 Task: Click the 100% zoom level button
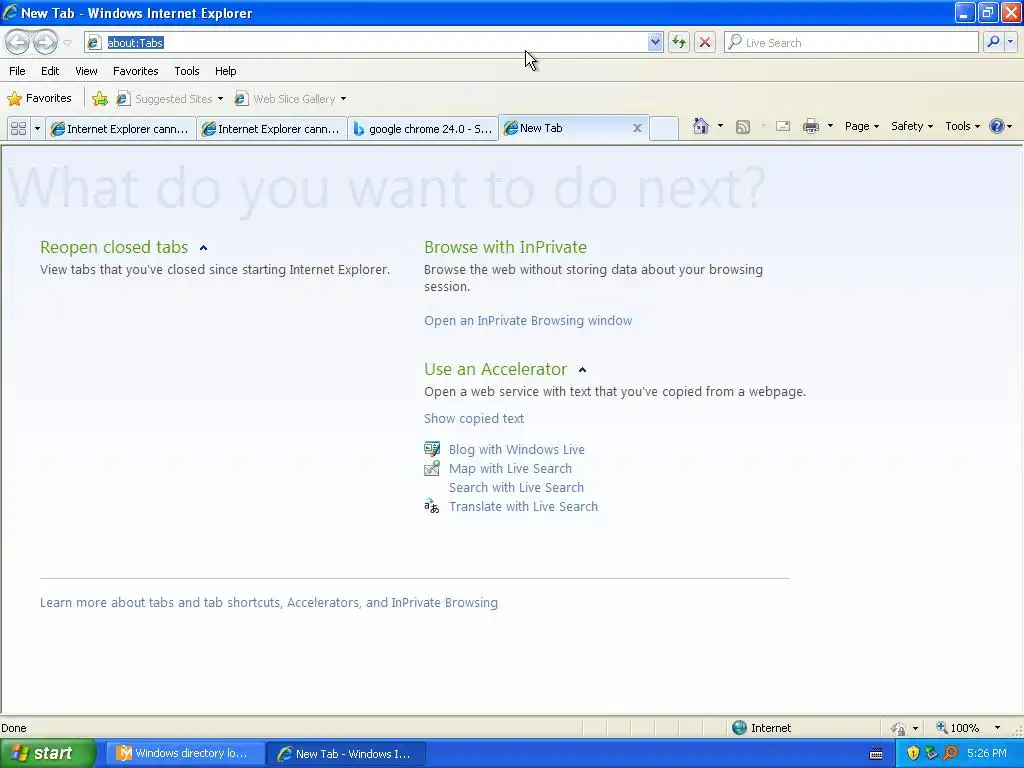(x=957, y=728)
